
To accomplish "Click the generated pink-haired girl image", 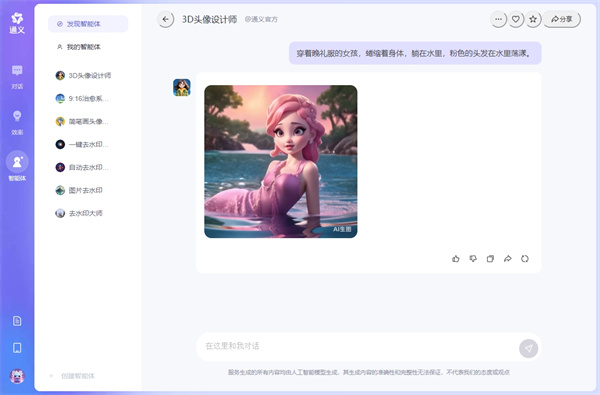I will point(280,162).
